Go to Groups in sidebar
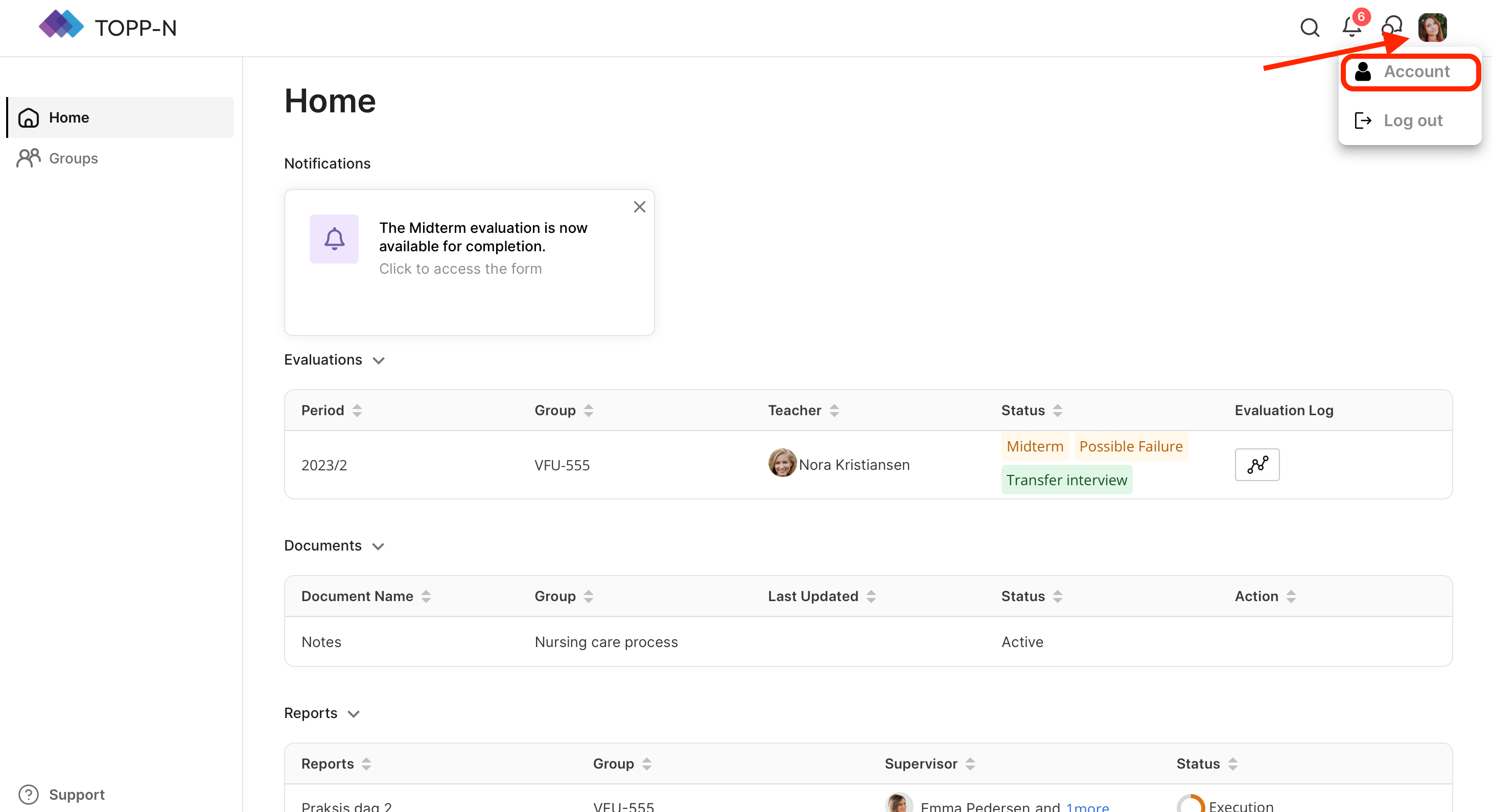 pyautogui.click(x=73, y=158)
